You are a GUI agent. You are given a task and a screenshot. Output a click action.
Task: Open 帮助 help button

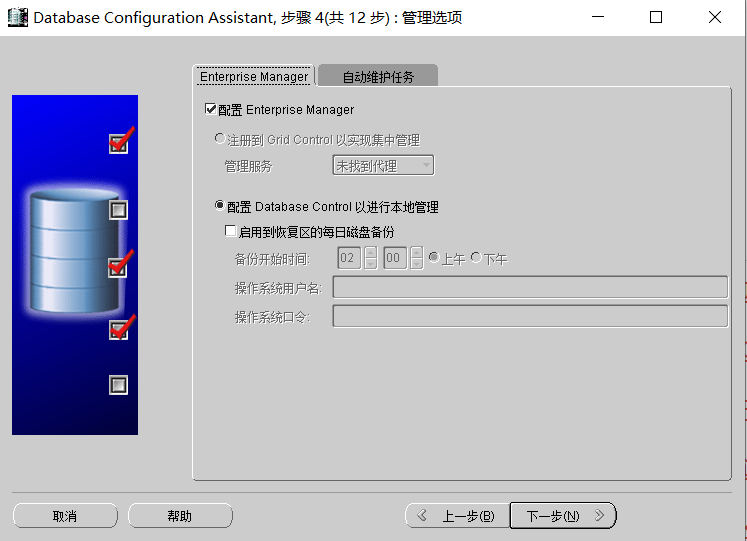(x=180, y=516)
